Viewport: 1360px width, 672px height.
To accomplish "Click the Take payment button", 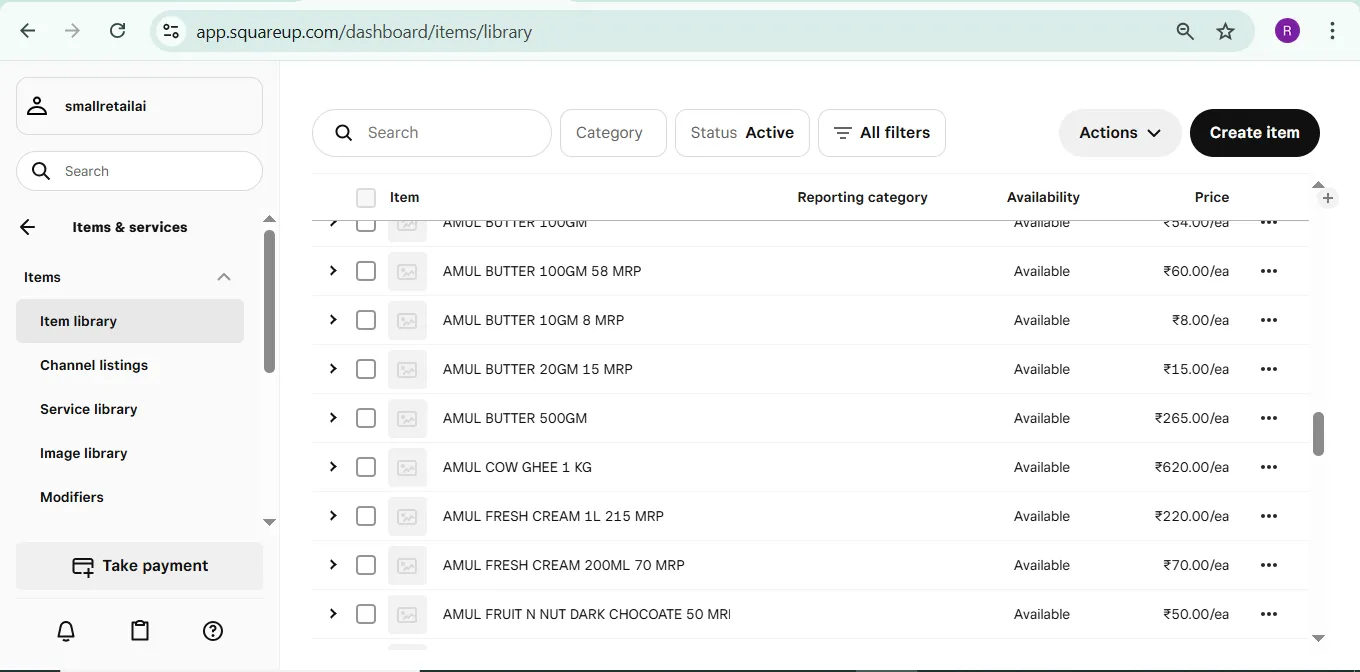I will (139, 566).
